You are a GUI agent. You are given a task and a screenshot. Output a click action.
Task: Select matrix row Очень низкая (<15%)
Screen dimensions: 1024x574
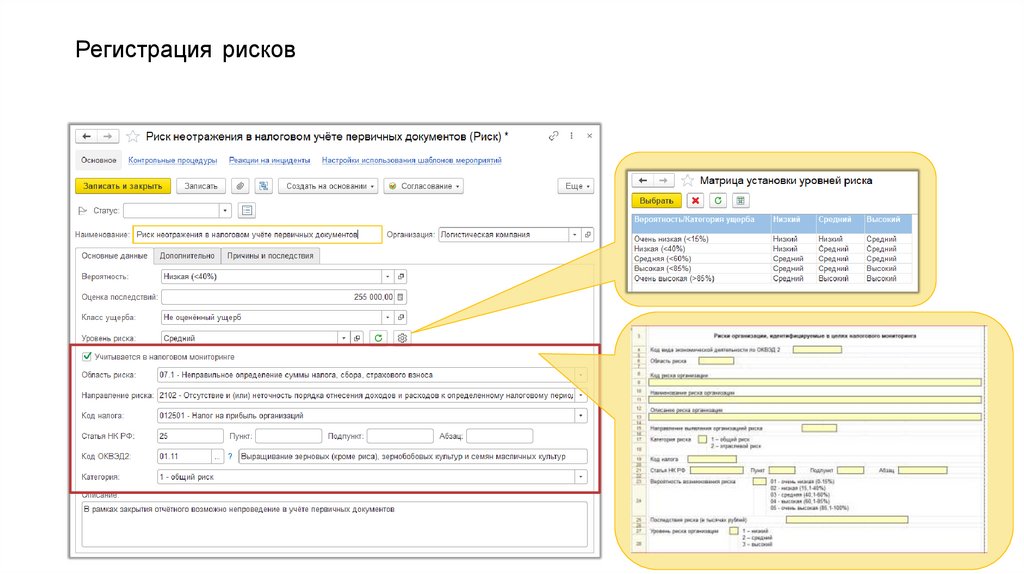772,239
